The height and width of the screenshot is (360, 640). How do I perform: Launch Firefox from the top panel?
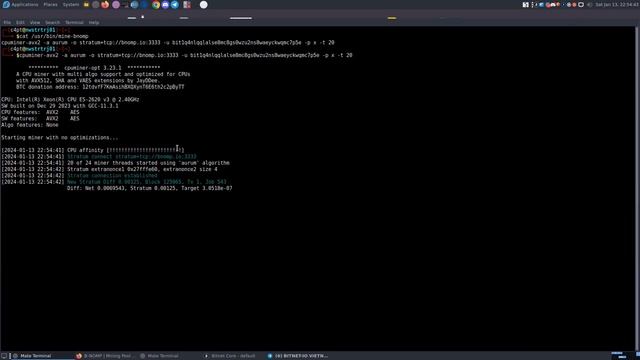[x=105, y=5]
